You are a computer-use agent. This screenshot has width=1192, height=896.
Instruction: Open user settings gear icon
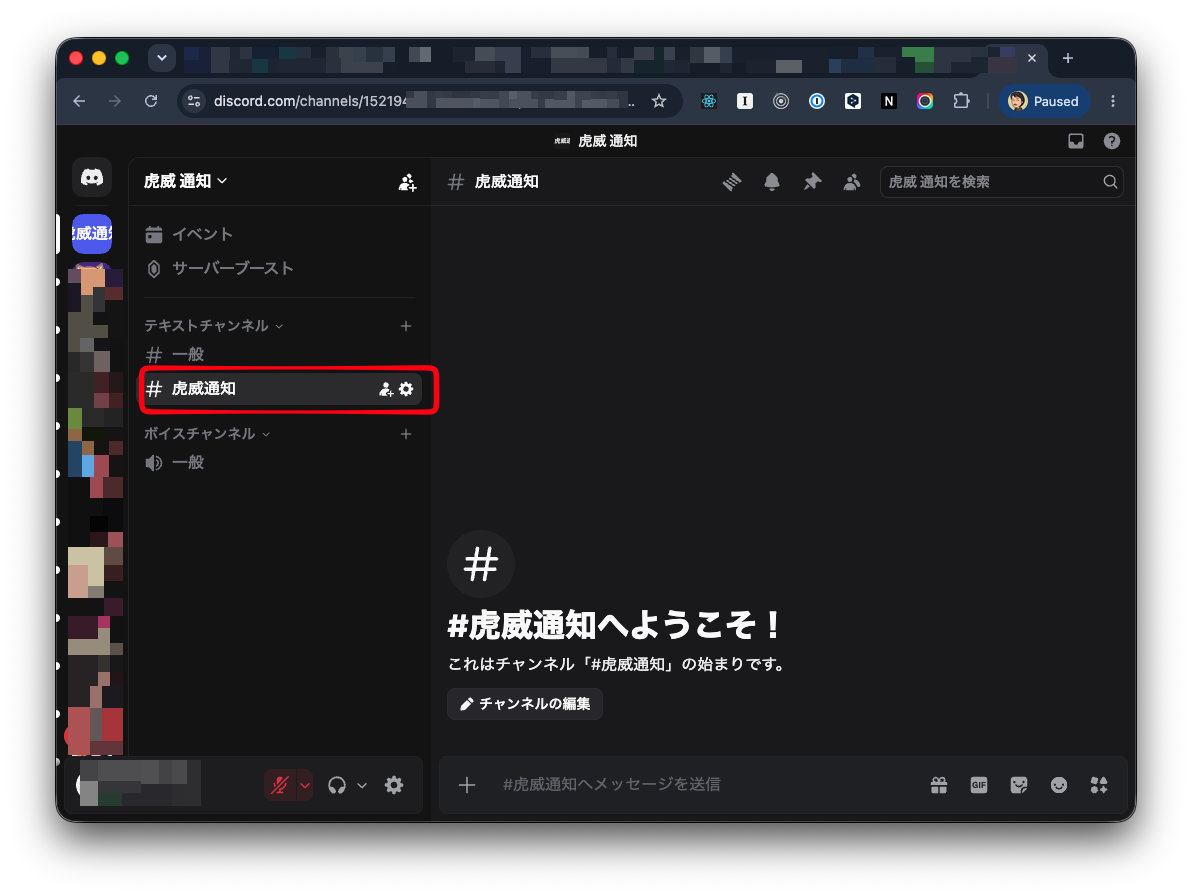[394, 785]
